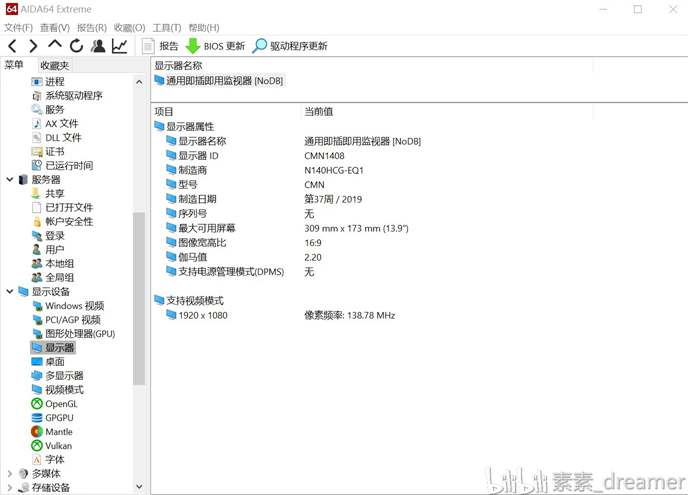Expand the 存储设备 tree node
688x495 pixels.
point(10,488)
